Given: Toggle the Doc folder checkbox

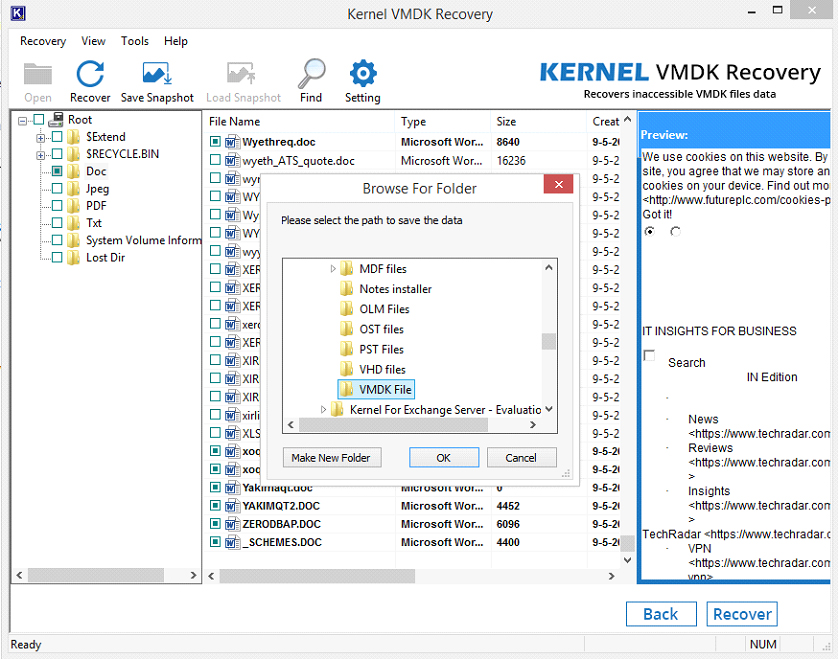Looking at the screenshot, I should pyautogui.click(x=57, y=171).
